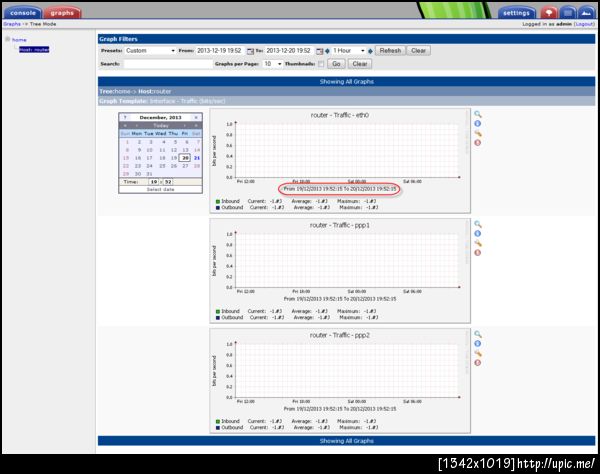Click the To date field

pyautogui.click(x=289, y=50)
